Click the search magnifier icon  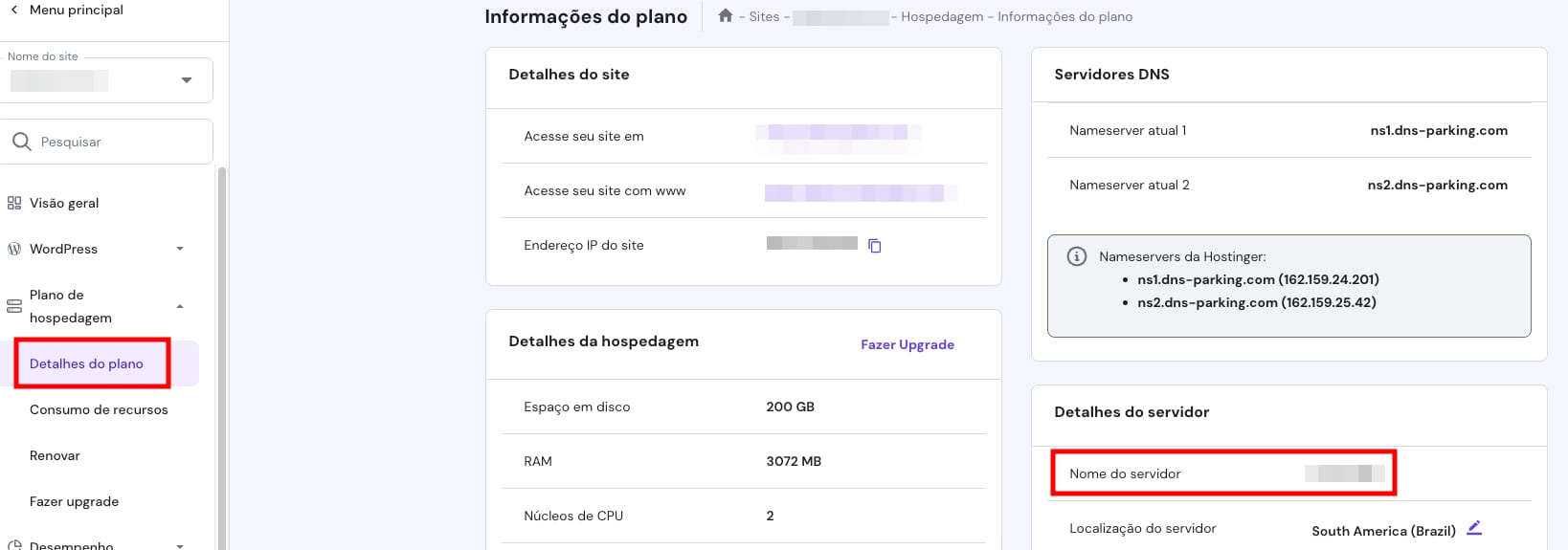21,142
